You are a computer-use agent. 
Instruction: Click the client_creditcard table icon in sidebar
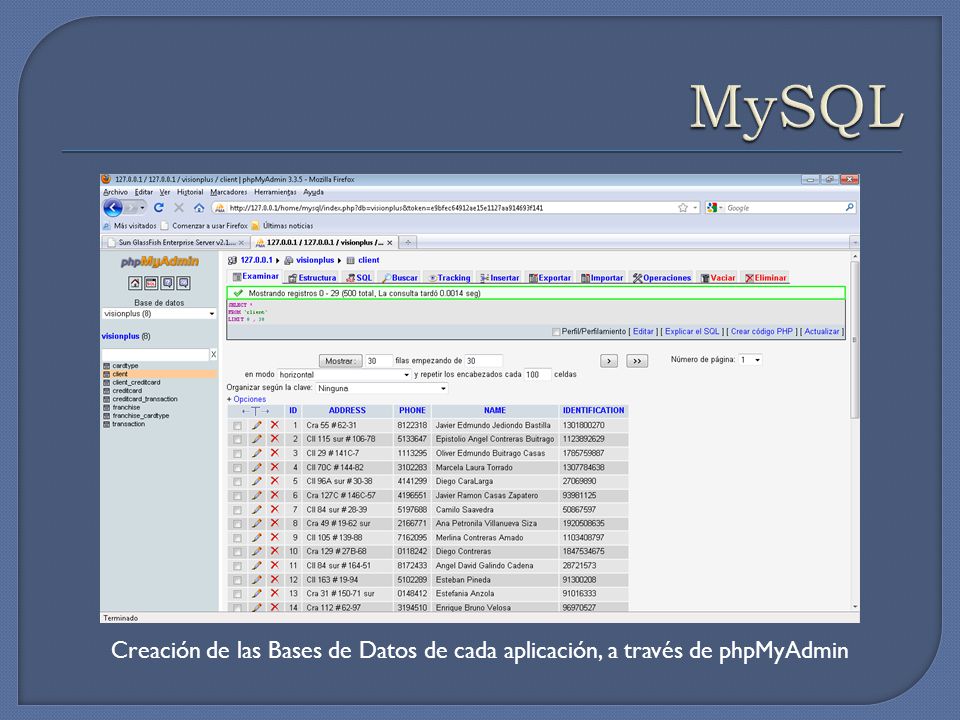107,382
